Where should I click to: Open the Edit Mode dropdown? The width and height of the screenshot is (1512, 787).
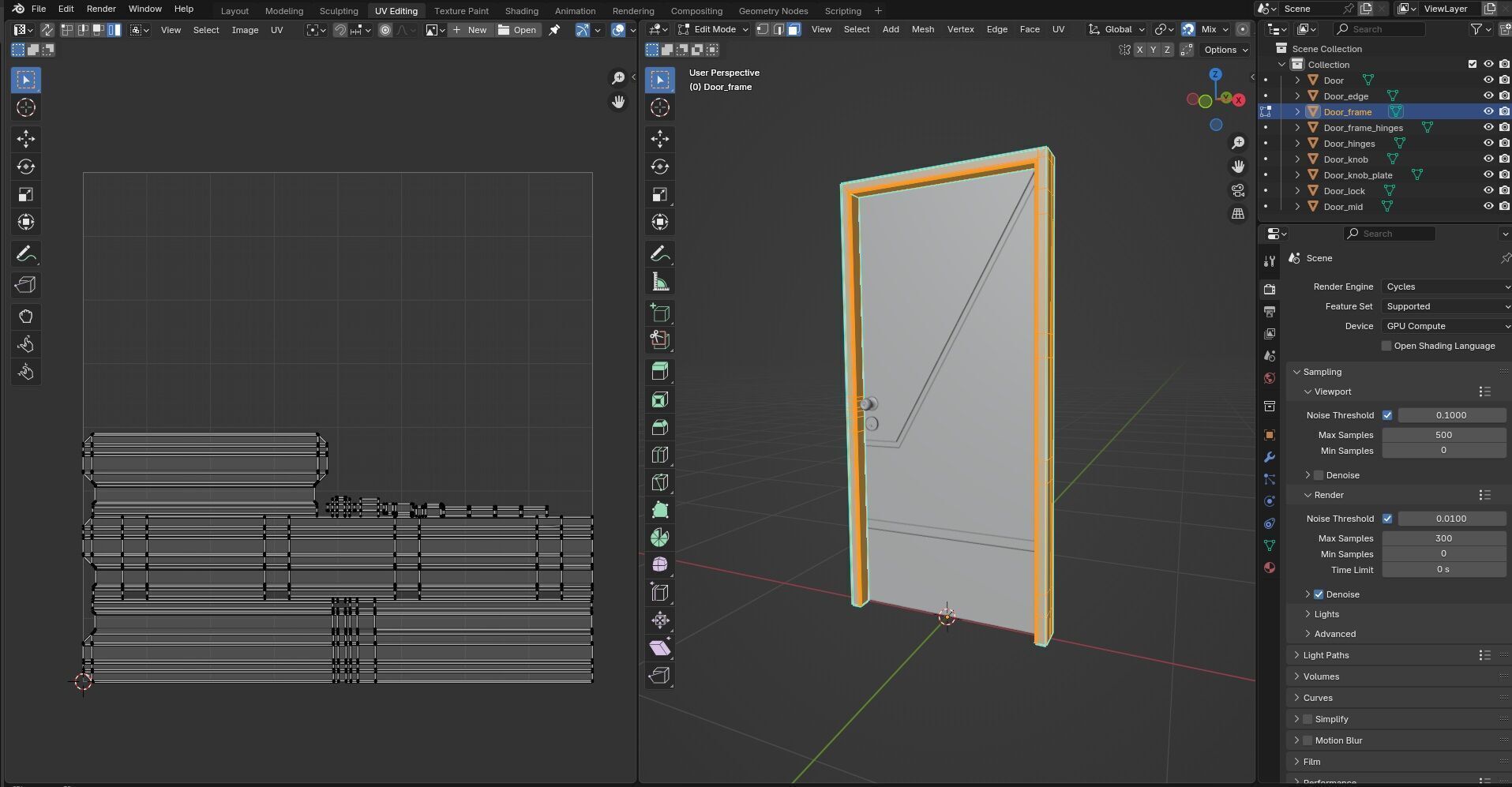pos(712,29)
